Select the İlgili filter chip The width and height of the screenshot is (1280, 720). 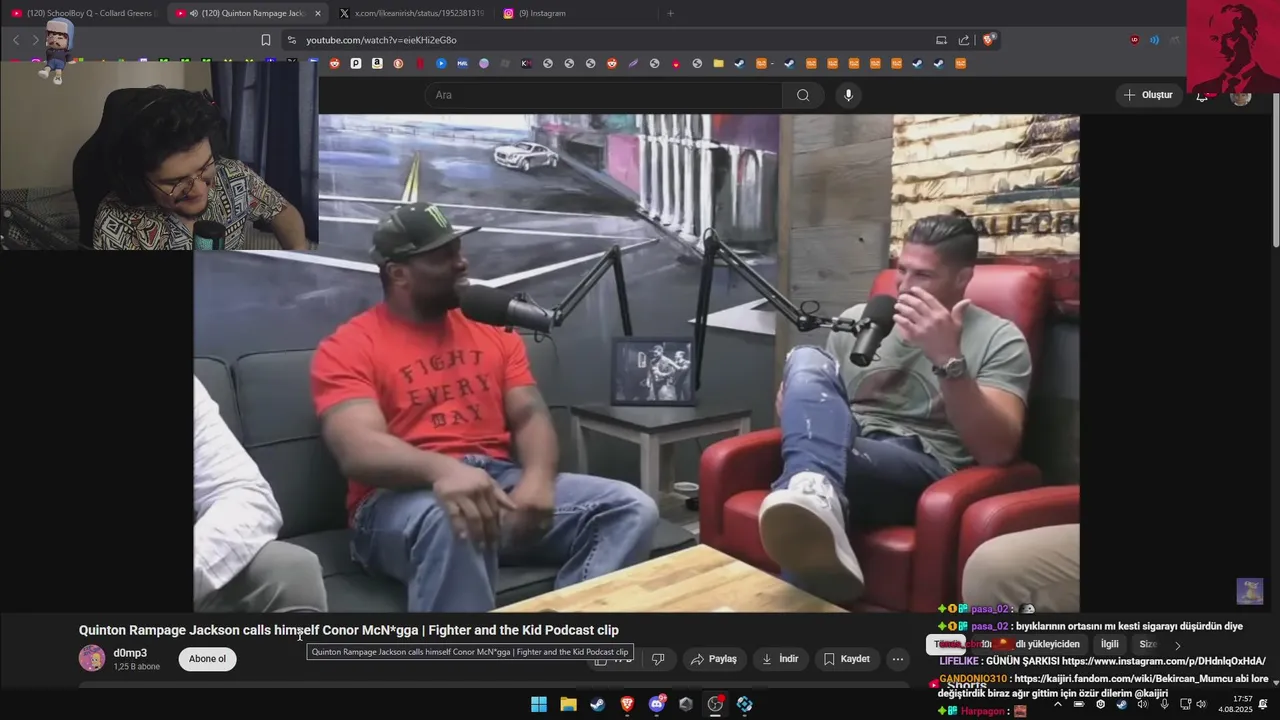coord(1109,645)
